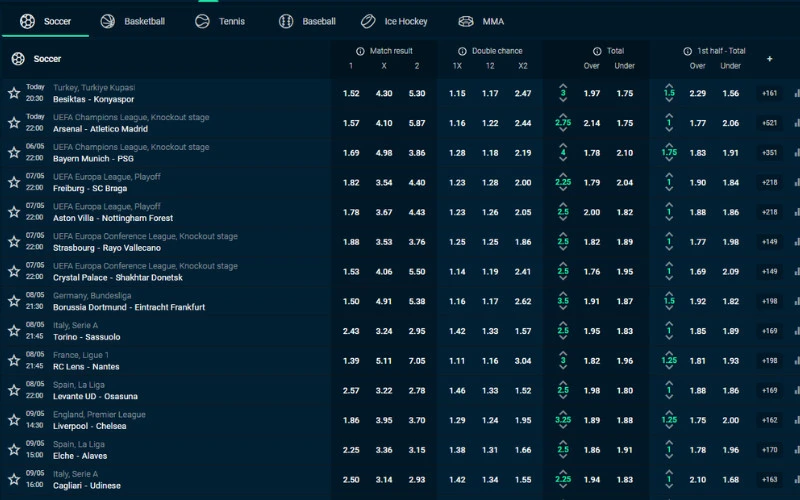Star the Torino - Sassuolo match

(14, 331)
